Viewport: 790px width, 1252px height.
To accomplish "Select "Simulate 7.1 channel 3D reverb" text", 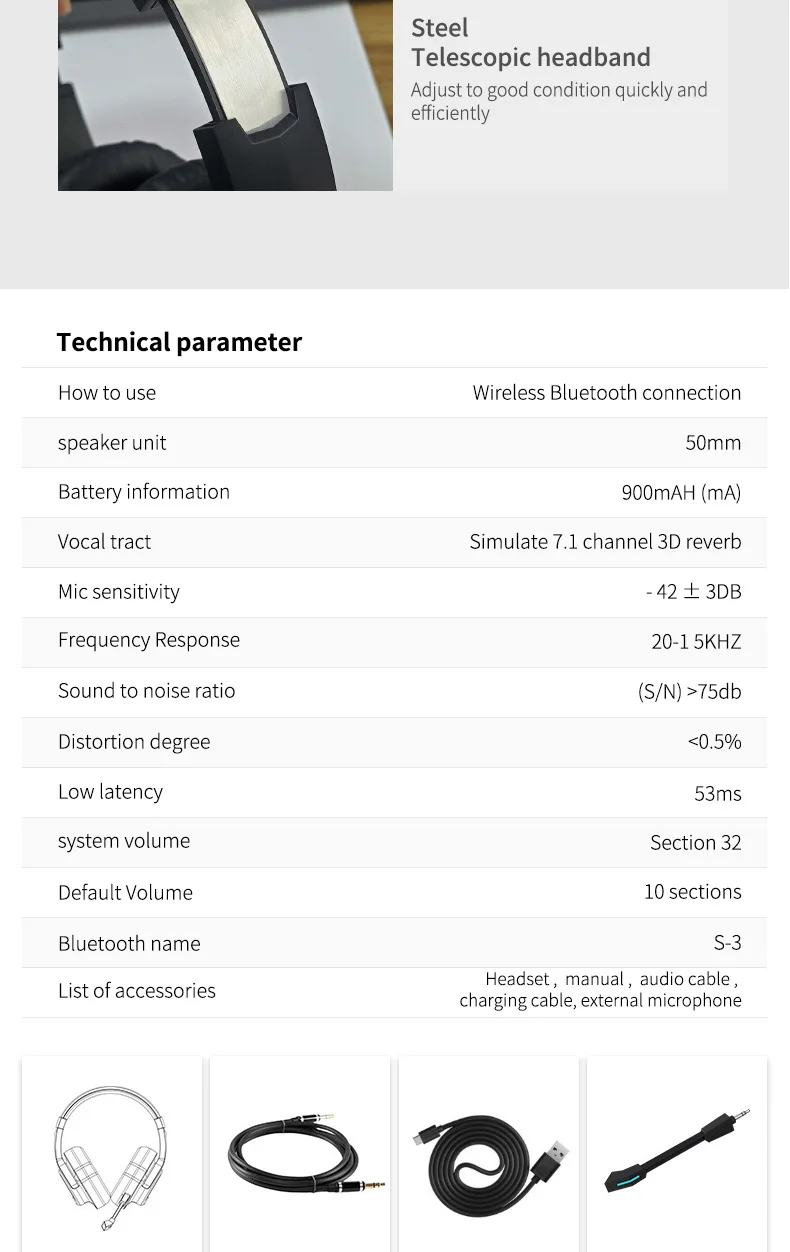I will pyautogui.click(x=605, y=542).
